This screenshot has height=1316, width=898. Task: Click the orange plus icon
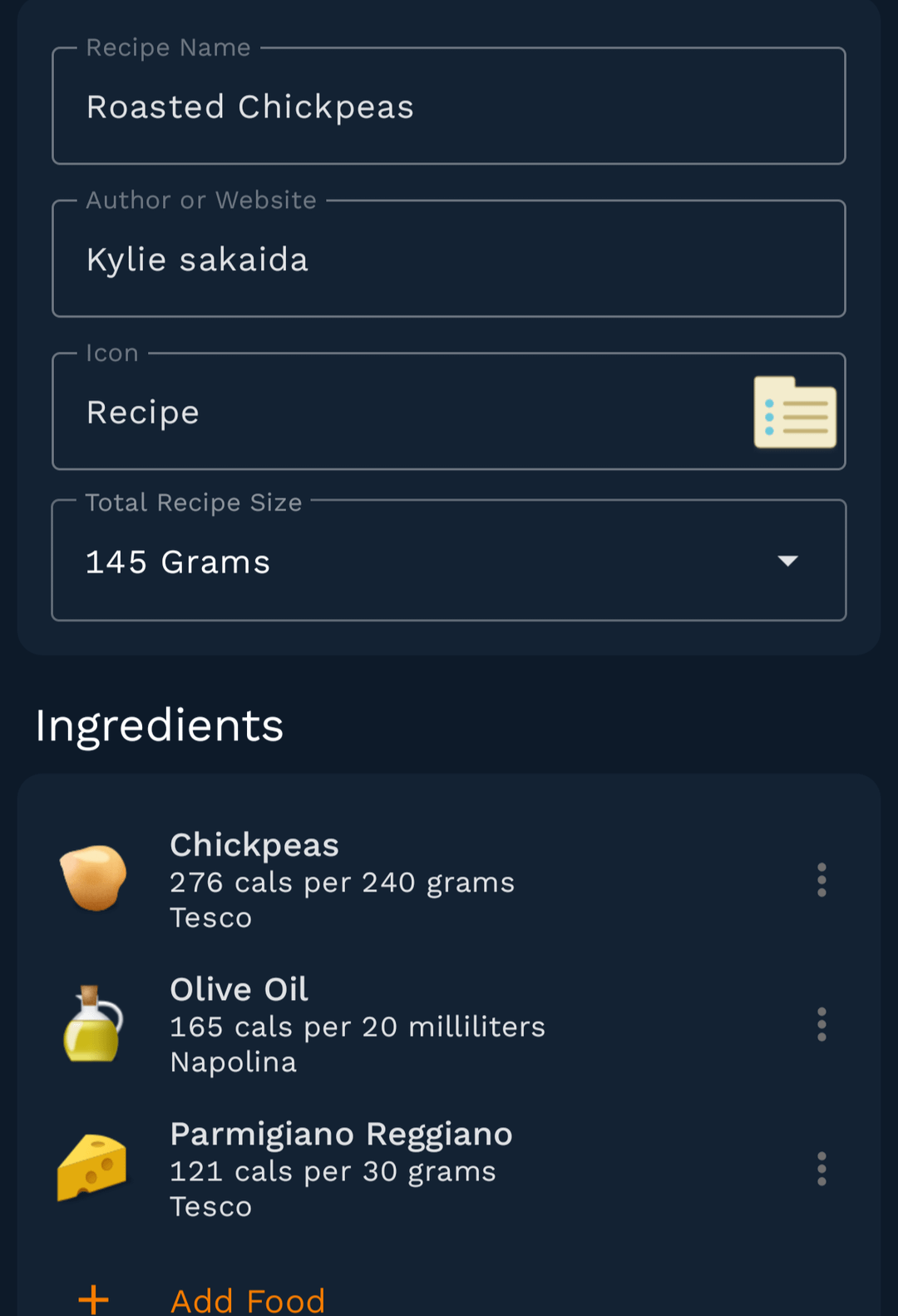[93, 1299]
